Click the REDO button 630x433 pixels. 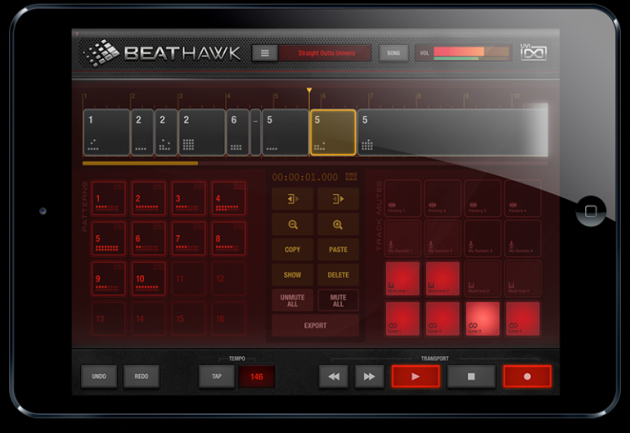[141, 376]
